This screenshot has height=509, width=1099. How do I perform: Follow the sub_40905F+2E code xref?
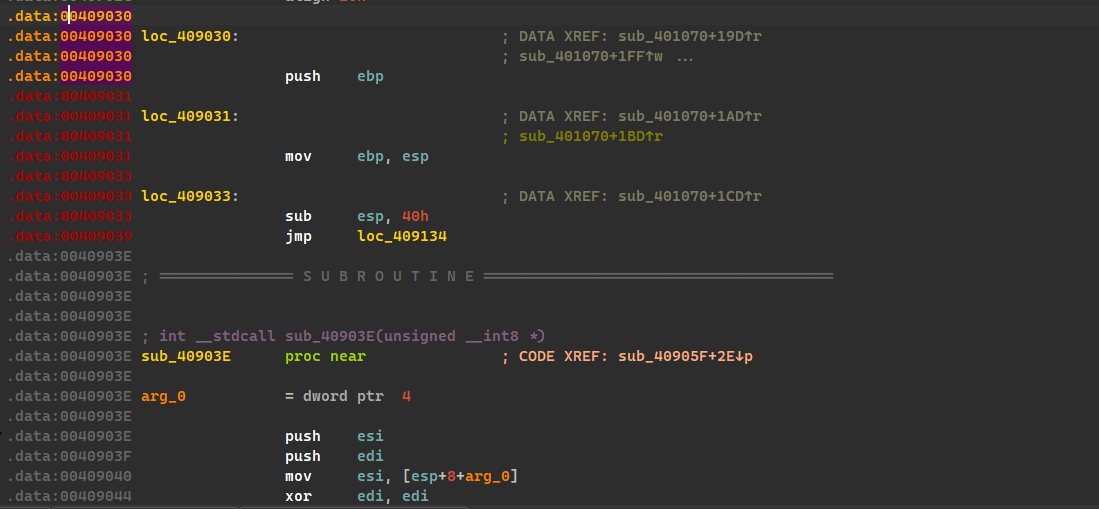click(678, 356)
